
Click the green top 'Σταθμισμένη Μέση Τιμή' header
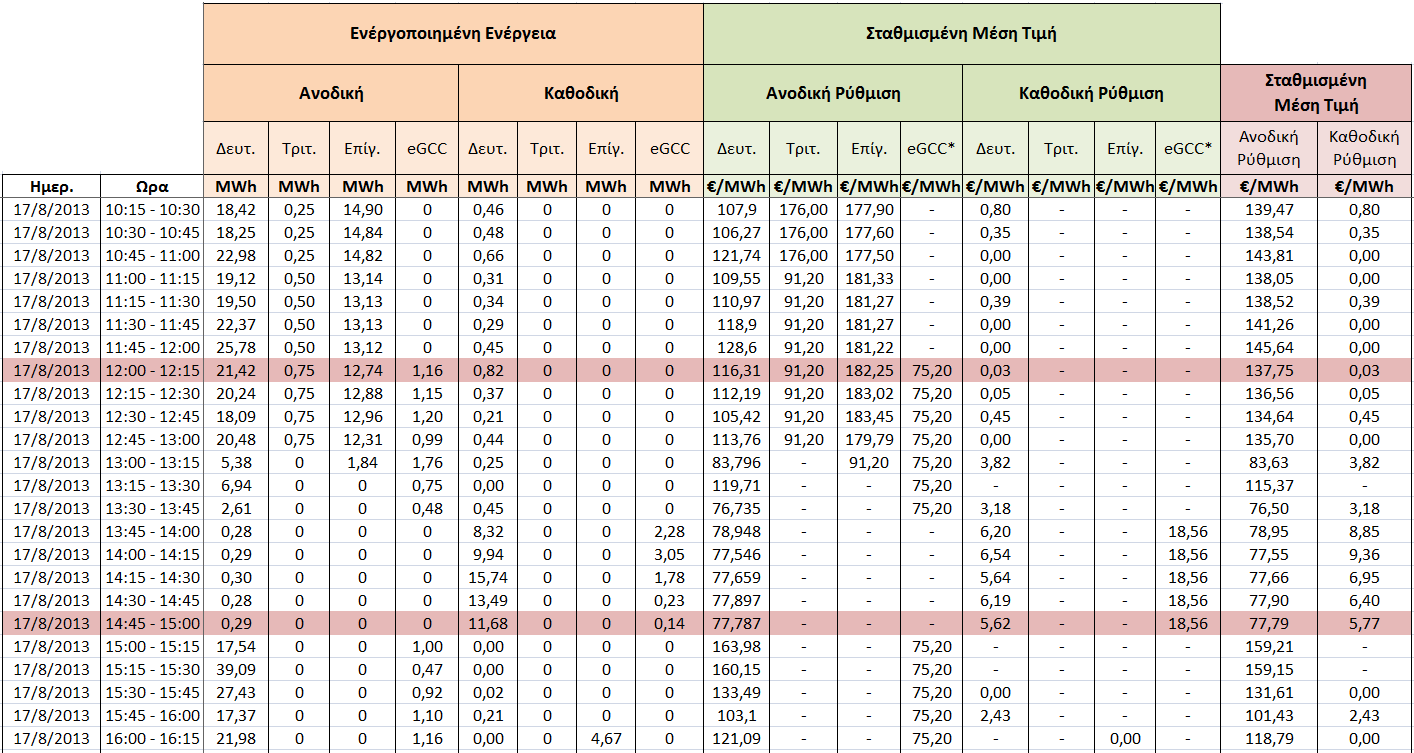click(x=961, y=34)
